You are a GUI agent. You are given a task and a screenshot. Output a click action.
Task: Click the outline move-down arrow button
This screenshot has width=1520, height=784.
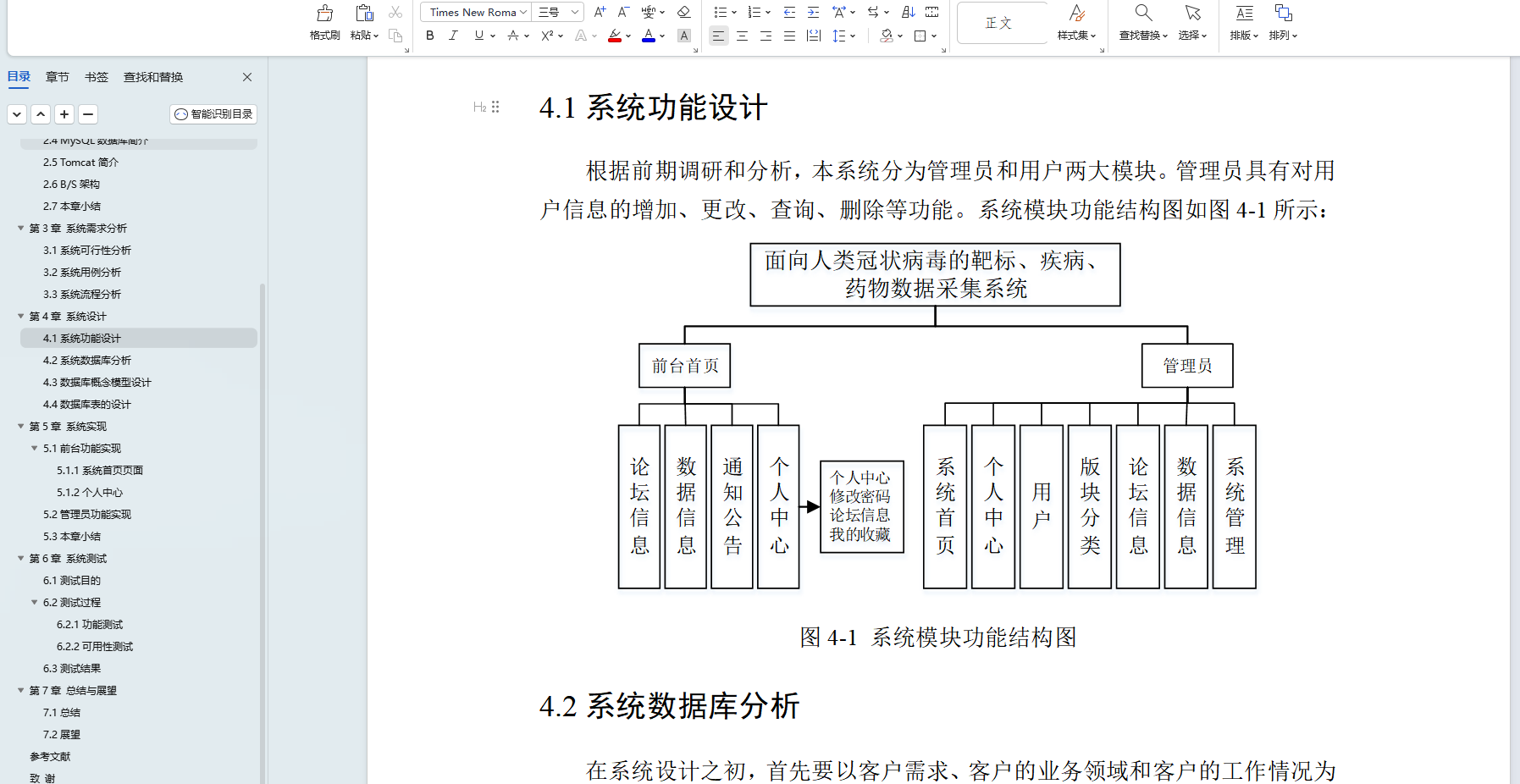(x=17, y=114)
